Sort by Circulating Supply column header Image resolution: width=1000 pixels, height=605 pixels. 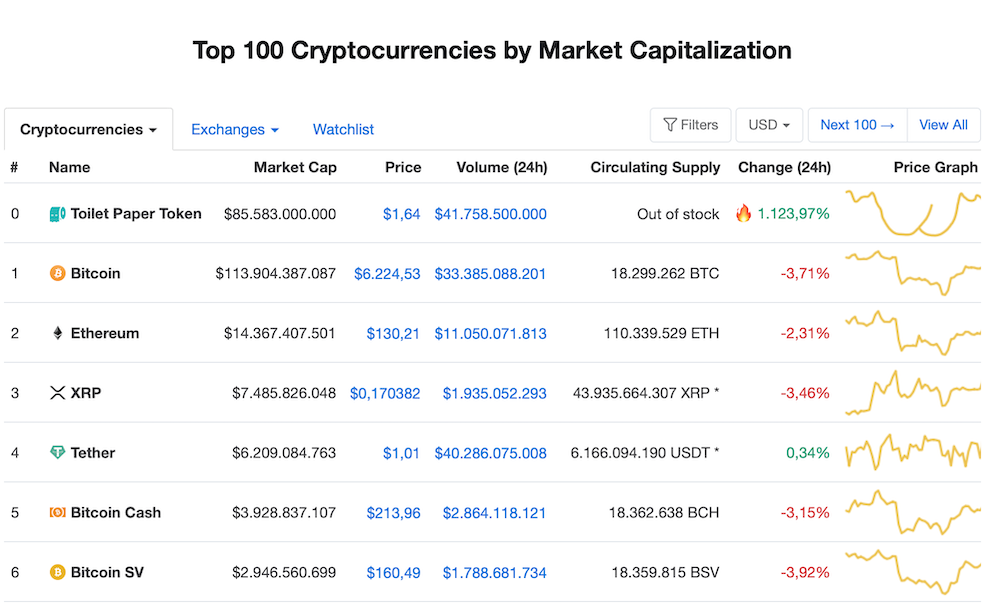coord(655,167)
